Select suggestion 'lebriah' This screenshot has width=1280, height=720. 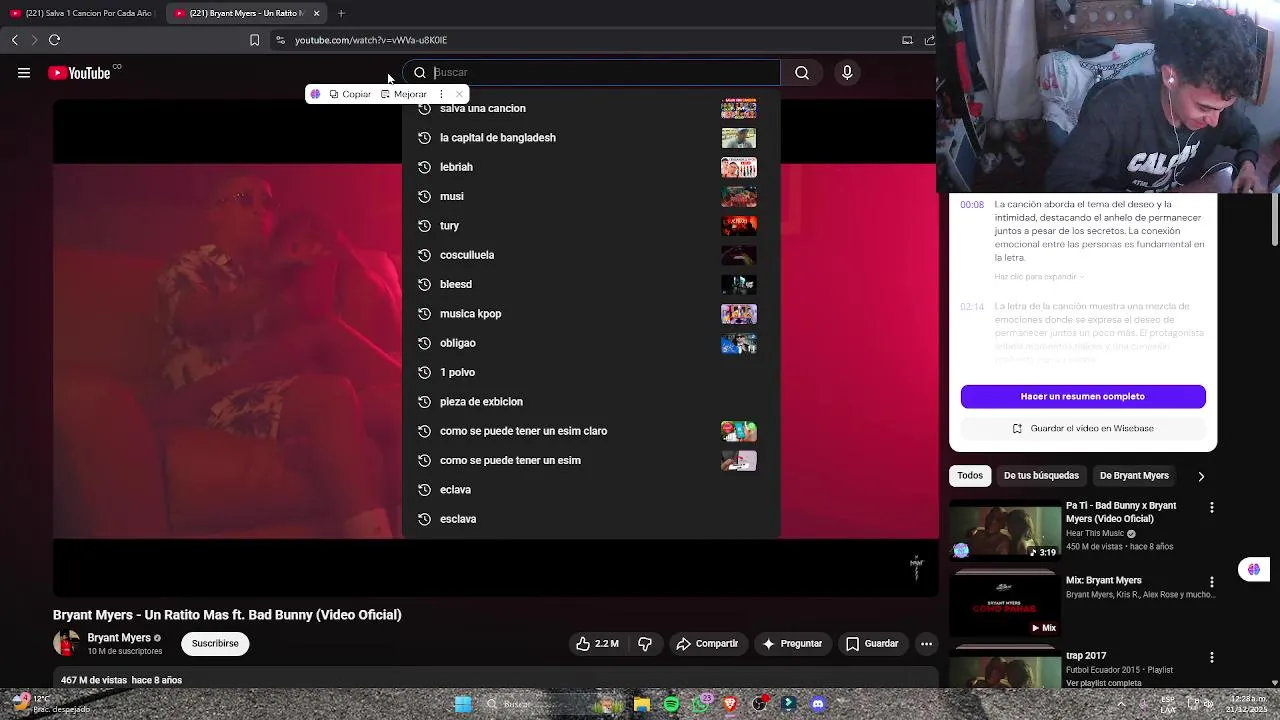coord(591,167)
